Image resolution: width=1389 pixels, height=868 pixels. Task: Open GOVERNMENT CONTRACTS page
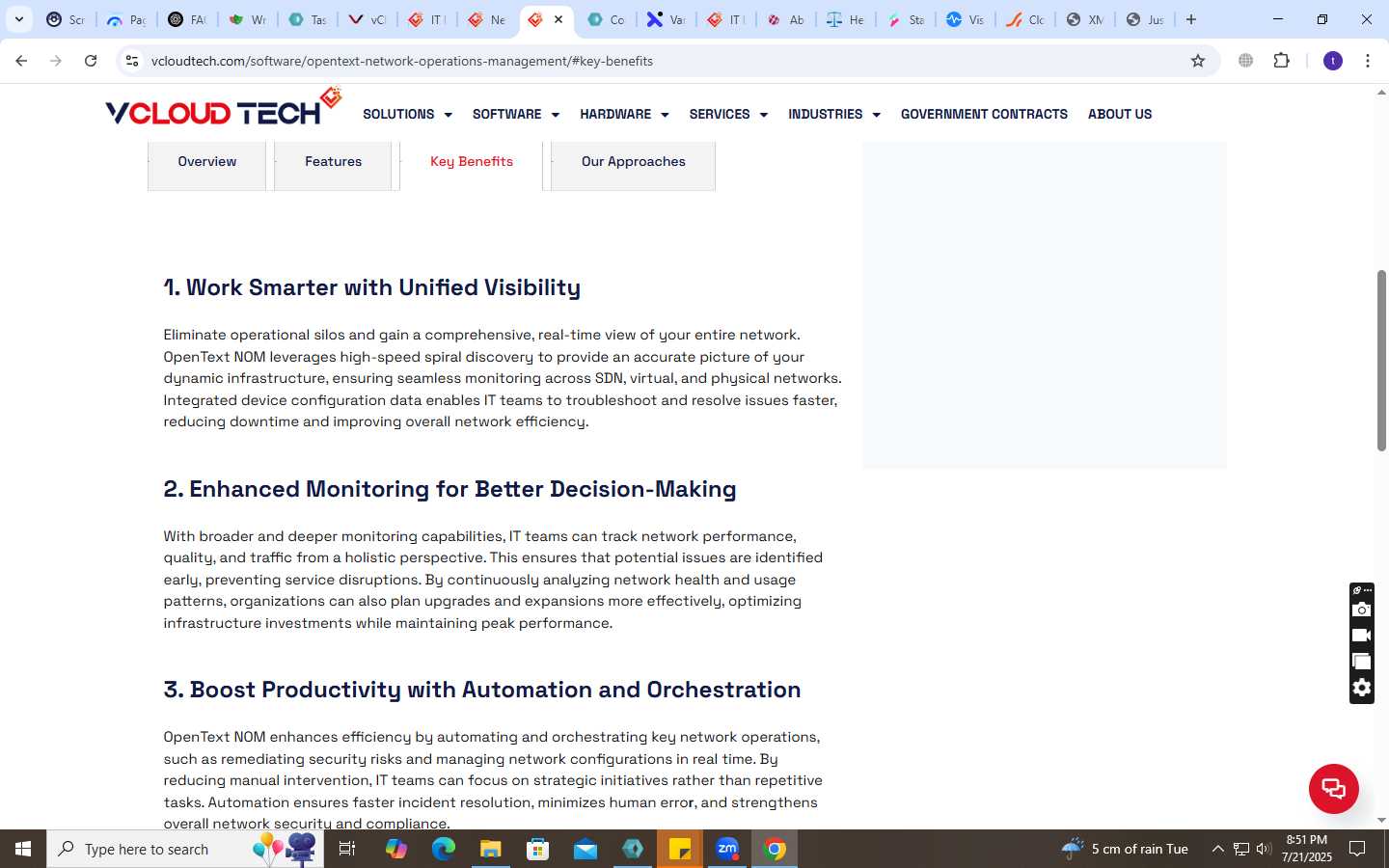(x=984, y=114)
